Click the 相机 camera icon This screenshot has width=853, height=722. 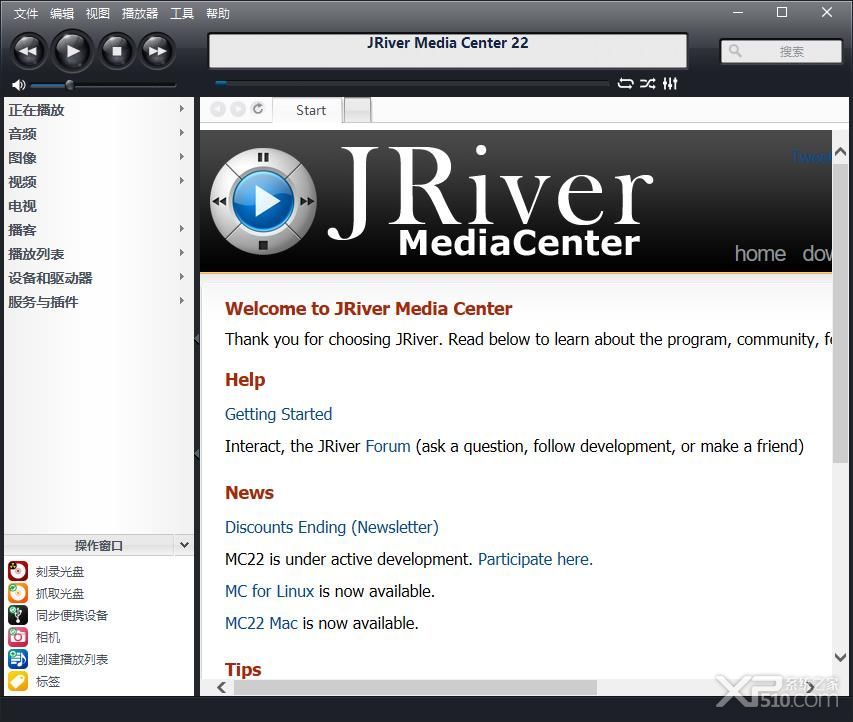[x=18, y=637]
